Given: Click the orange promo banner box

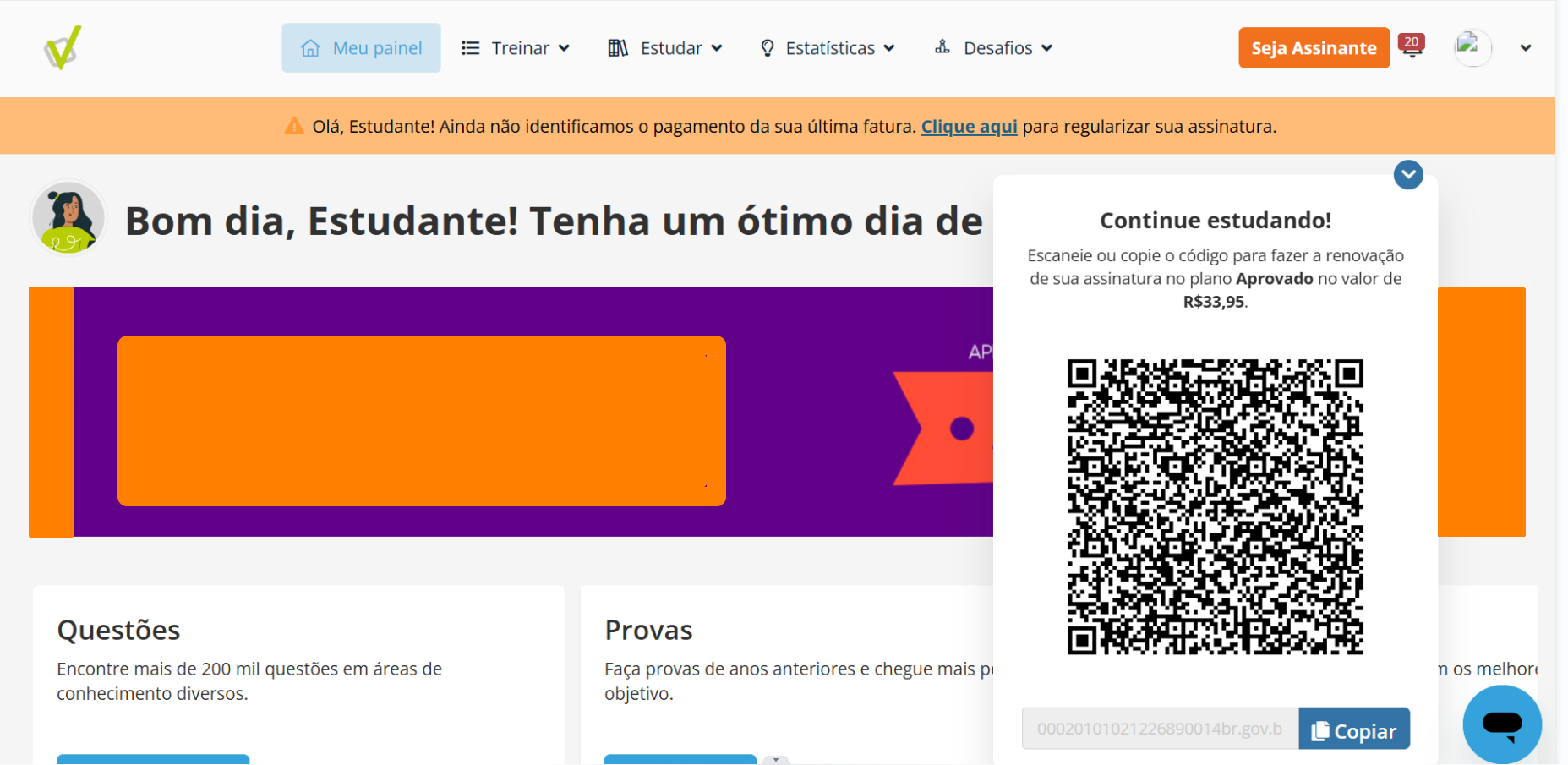Looking at the screenshot, I should [x=422, y=421].
